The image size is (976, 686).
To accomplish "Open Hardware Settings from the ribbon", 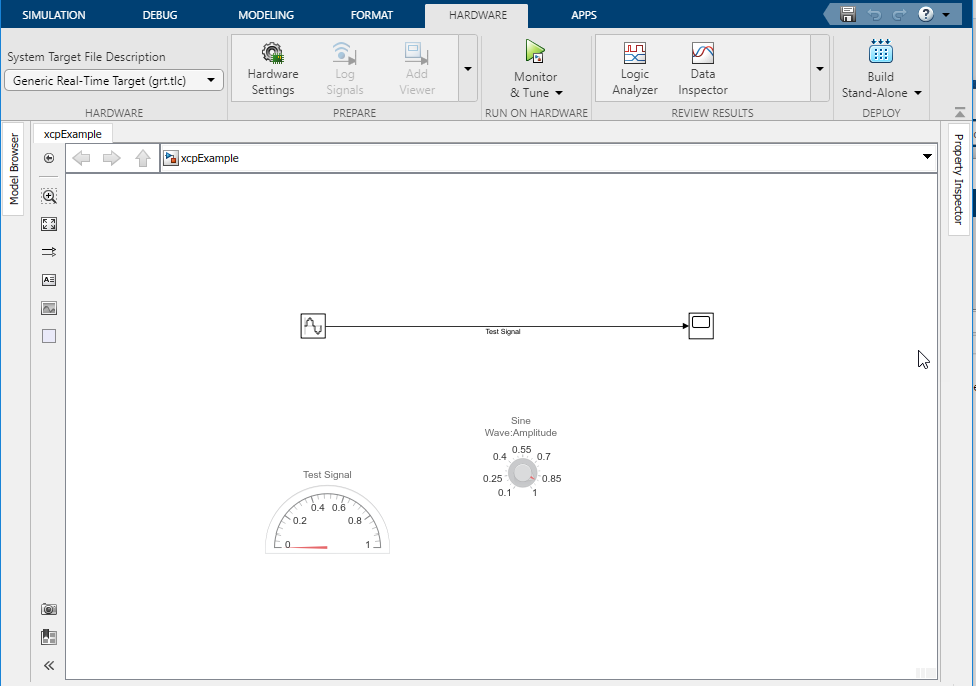I will tap(272, 67).
